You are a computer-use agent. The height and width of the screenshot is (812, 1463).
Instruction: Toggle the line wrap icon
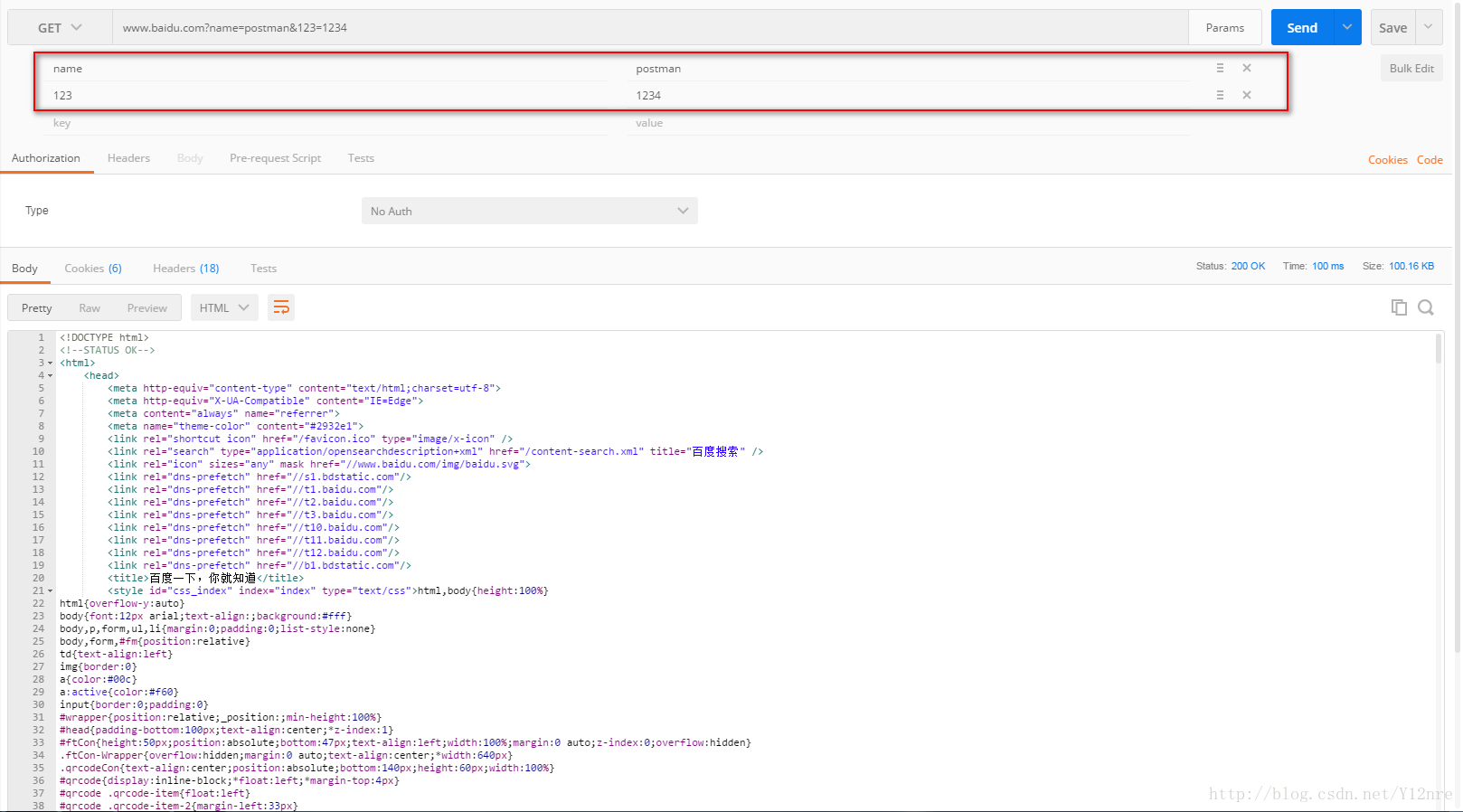[x=281, y=307]
